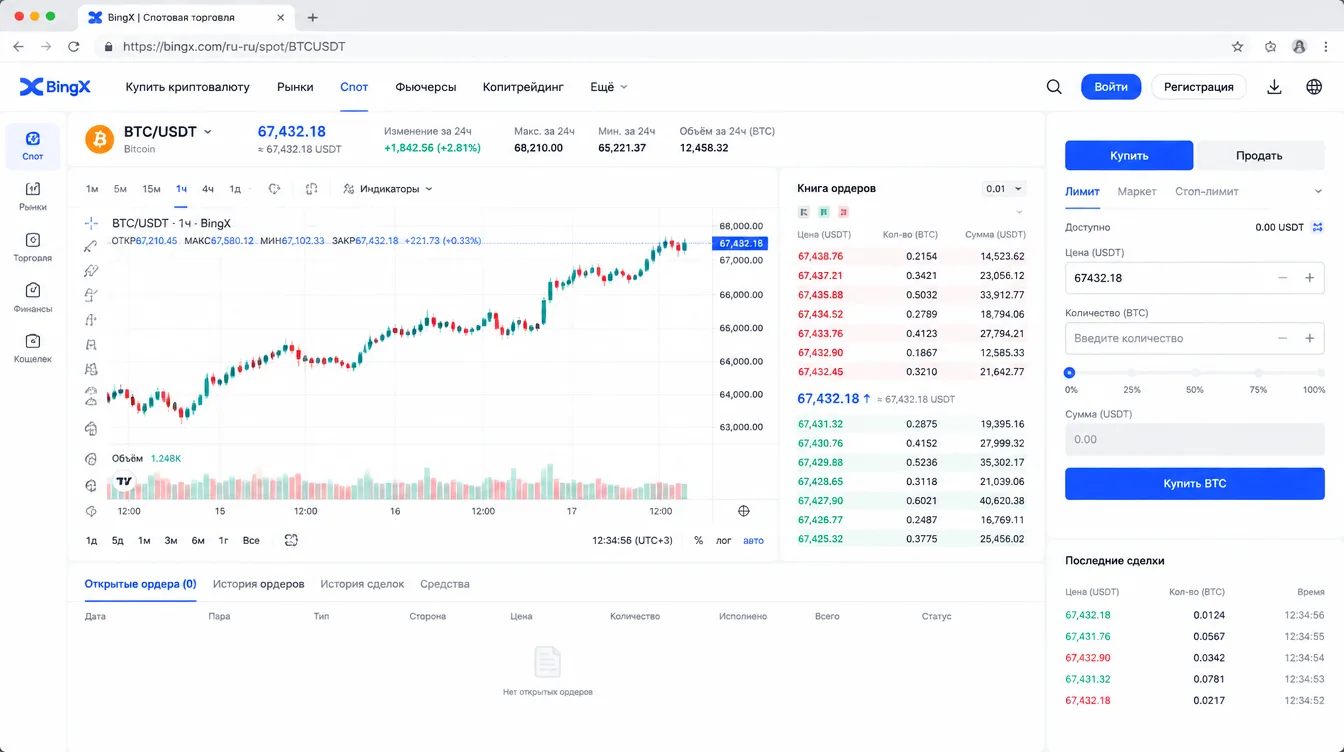Switch to the История ордеров tab
This screenshot has width=1344, height=752.
[258, 584]
